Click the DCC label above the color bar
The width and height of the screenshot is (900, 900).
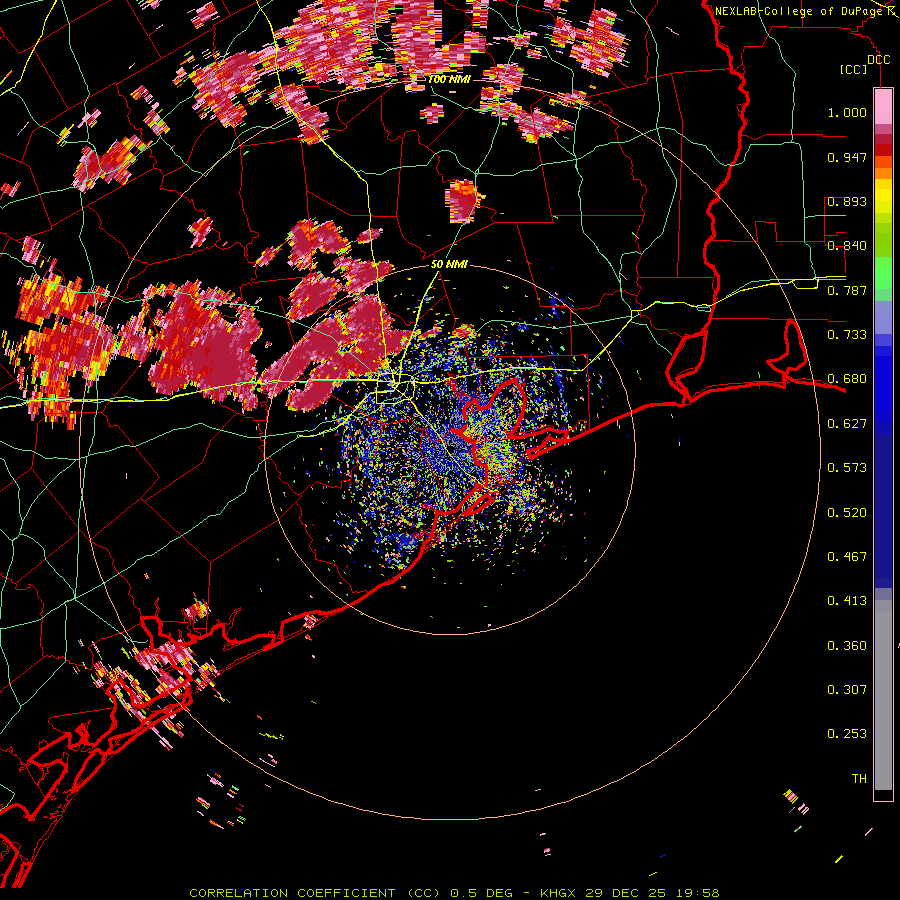pos(878,60)
